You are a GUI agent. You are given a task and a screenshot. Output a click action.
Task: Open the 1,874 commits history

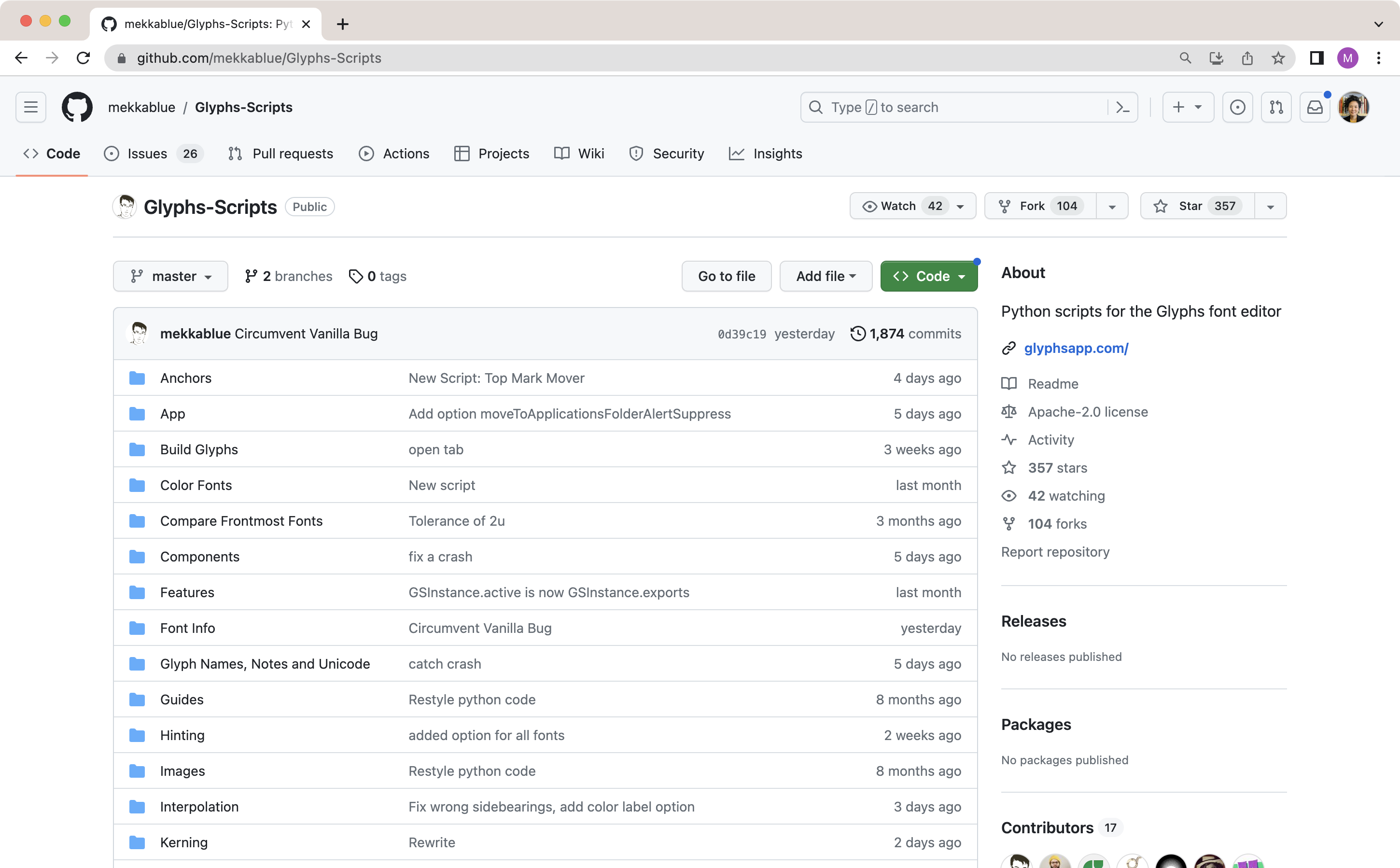[905, 334]
